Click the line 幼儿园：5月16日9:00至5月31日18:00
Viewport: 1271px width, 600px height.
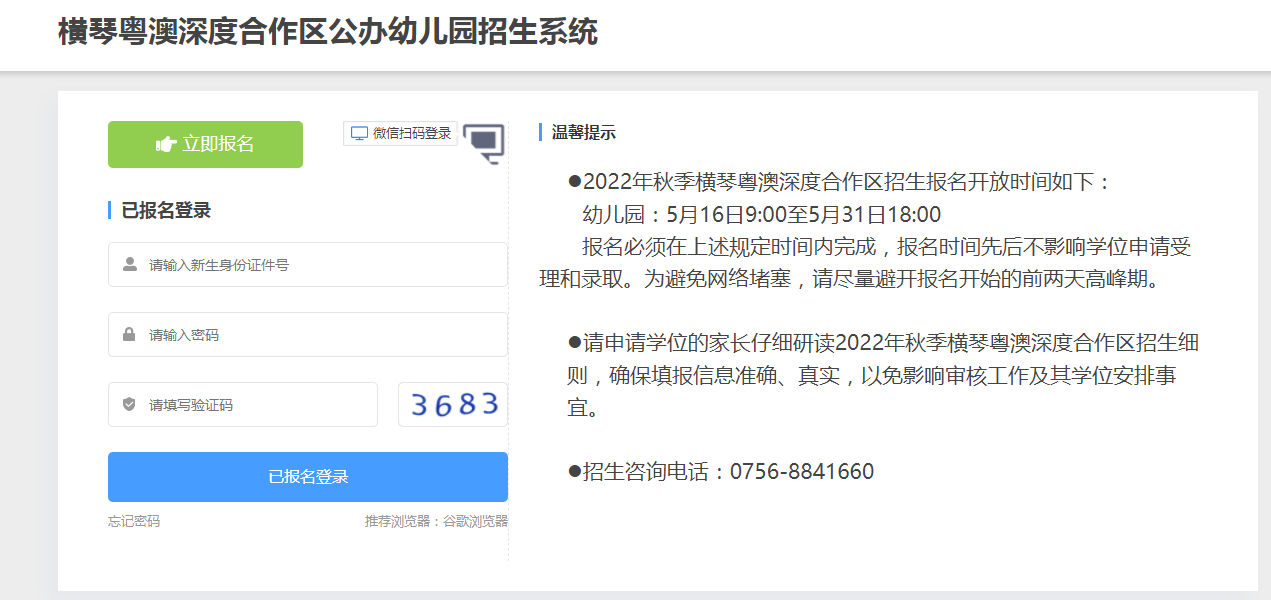(762, 215)
